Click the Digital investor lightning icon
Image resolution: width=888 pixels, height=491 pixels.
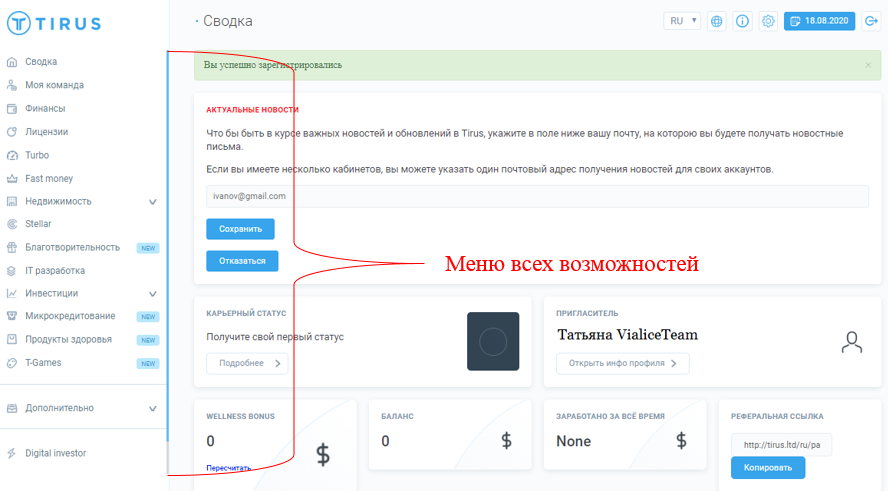click(x=12, y=453)
